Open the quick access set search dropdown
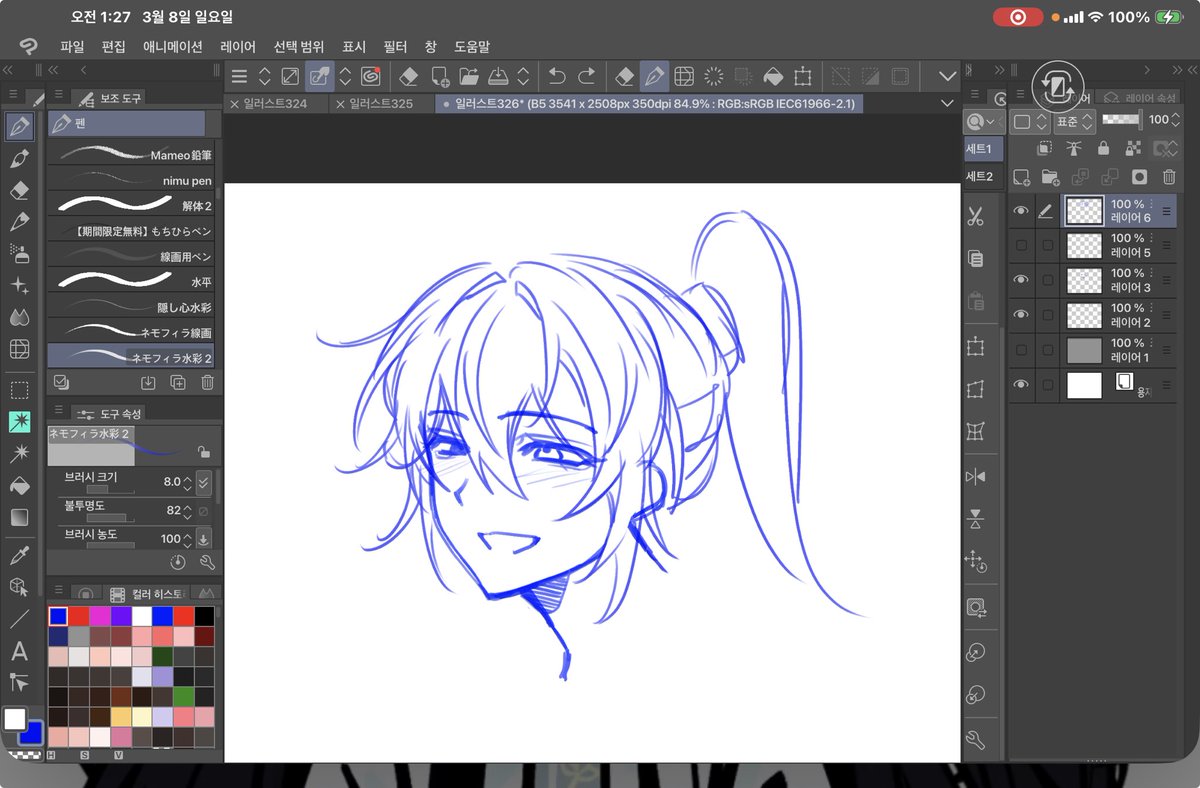1200x788 pixels. pyautogui.click(x=983, y=121)
